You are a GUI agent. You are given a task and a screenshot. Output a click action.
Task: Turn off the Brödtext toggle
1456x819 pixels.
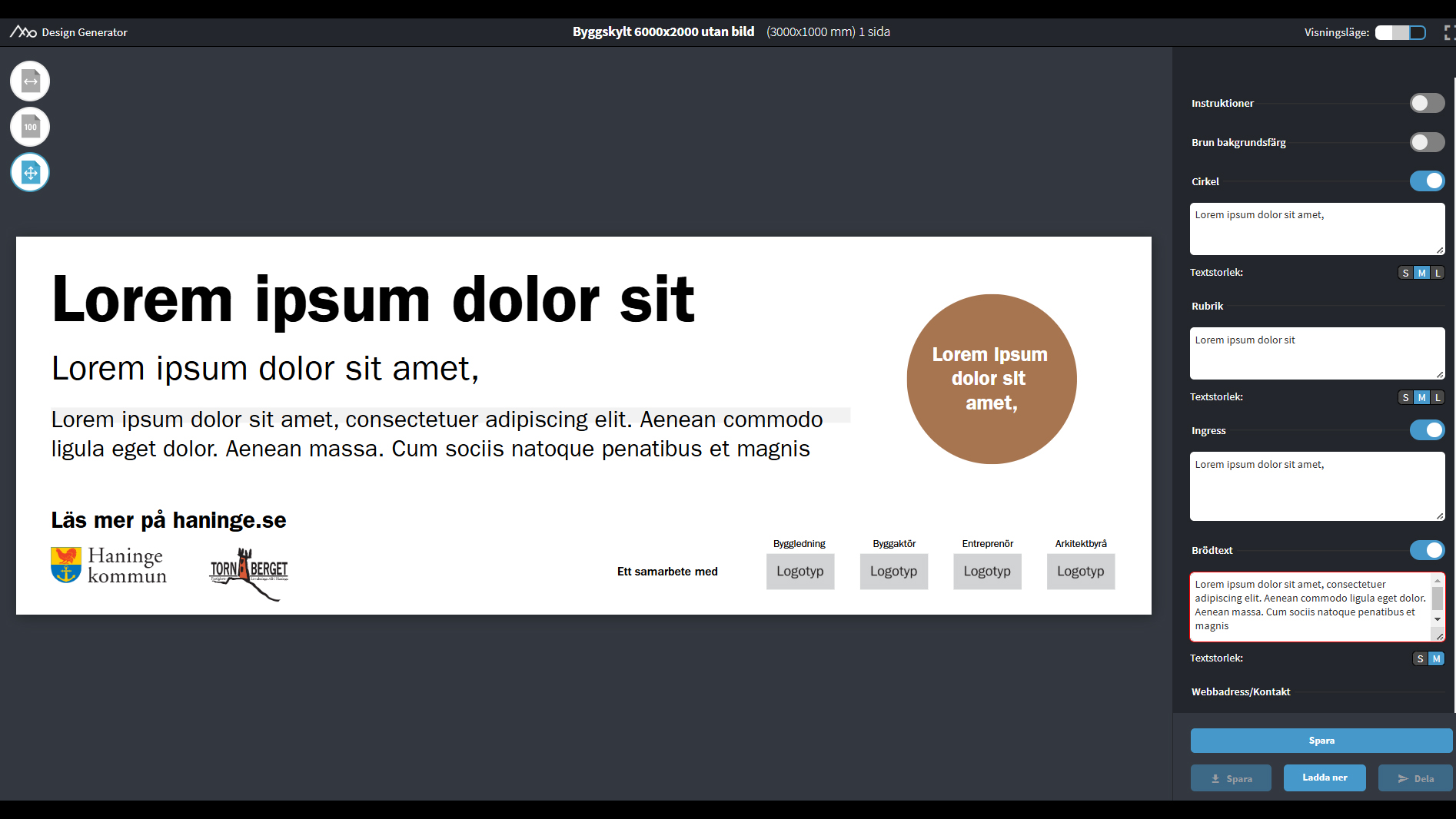point(1427,550)
